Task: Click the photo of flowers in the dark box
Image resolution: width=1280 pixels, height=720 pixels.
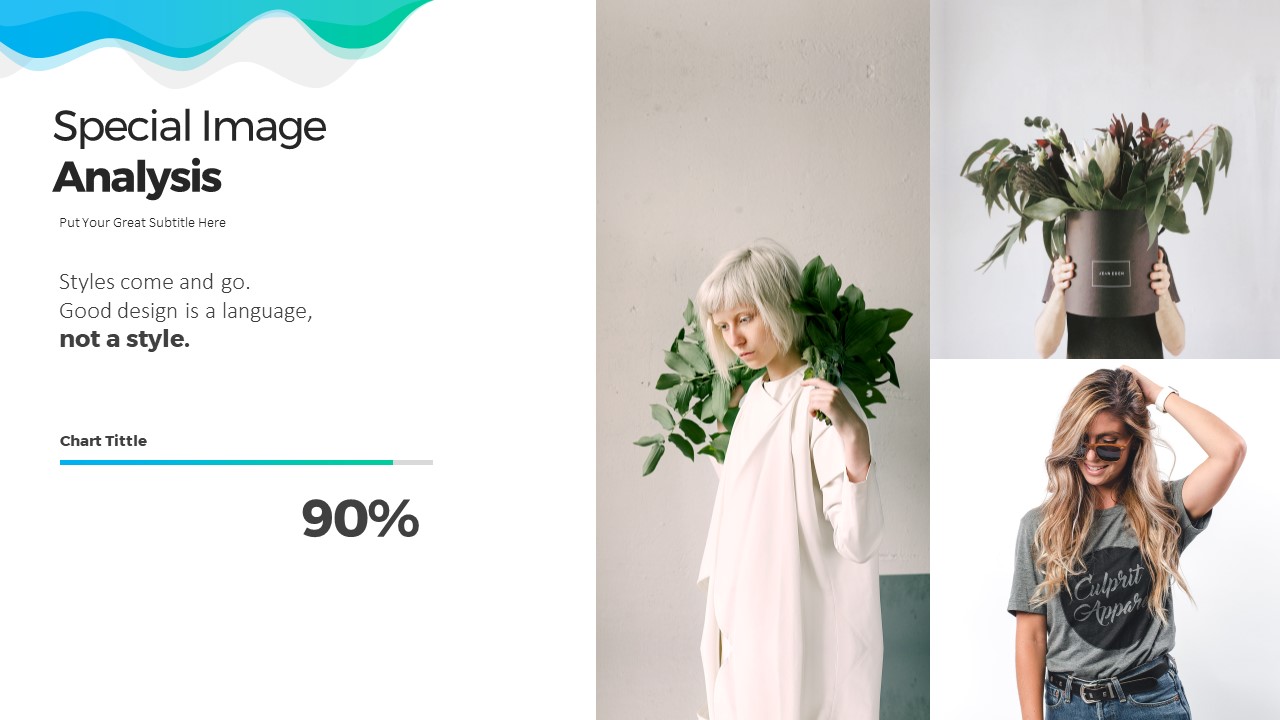Action: tap(1105, 179)
